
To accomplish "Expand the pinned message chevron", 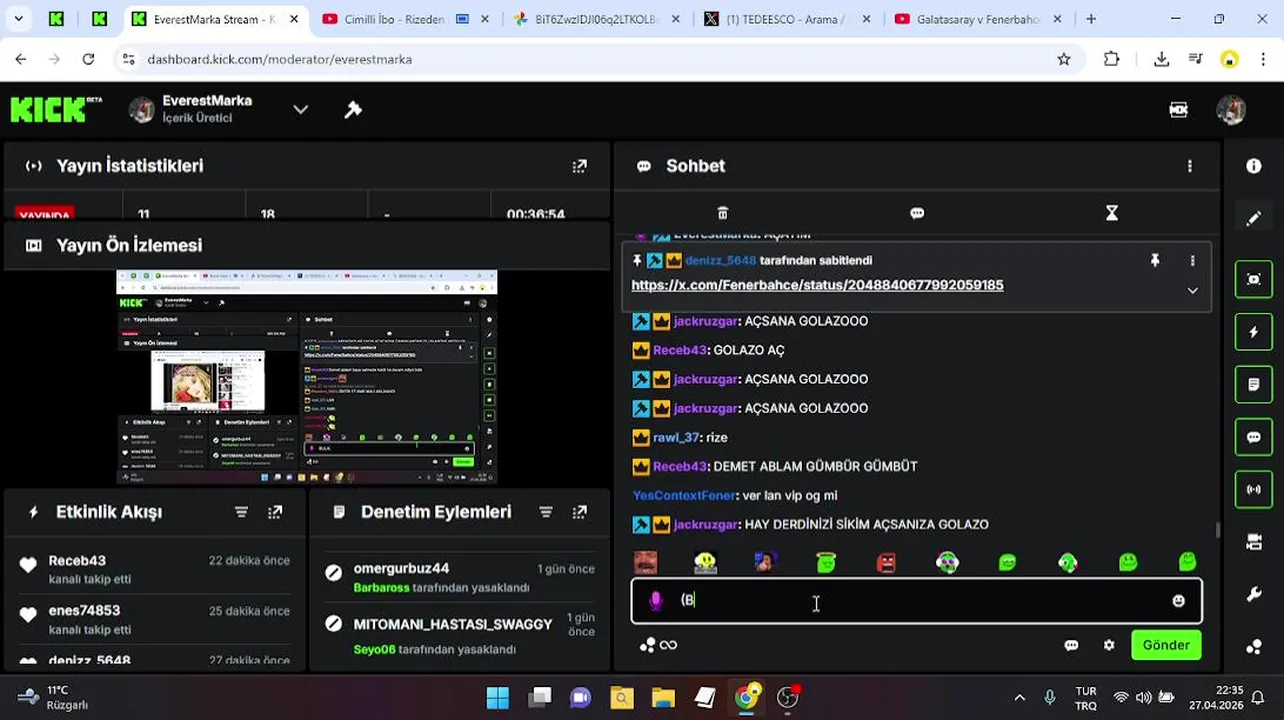I will click(x=1192, y=290).
